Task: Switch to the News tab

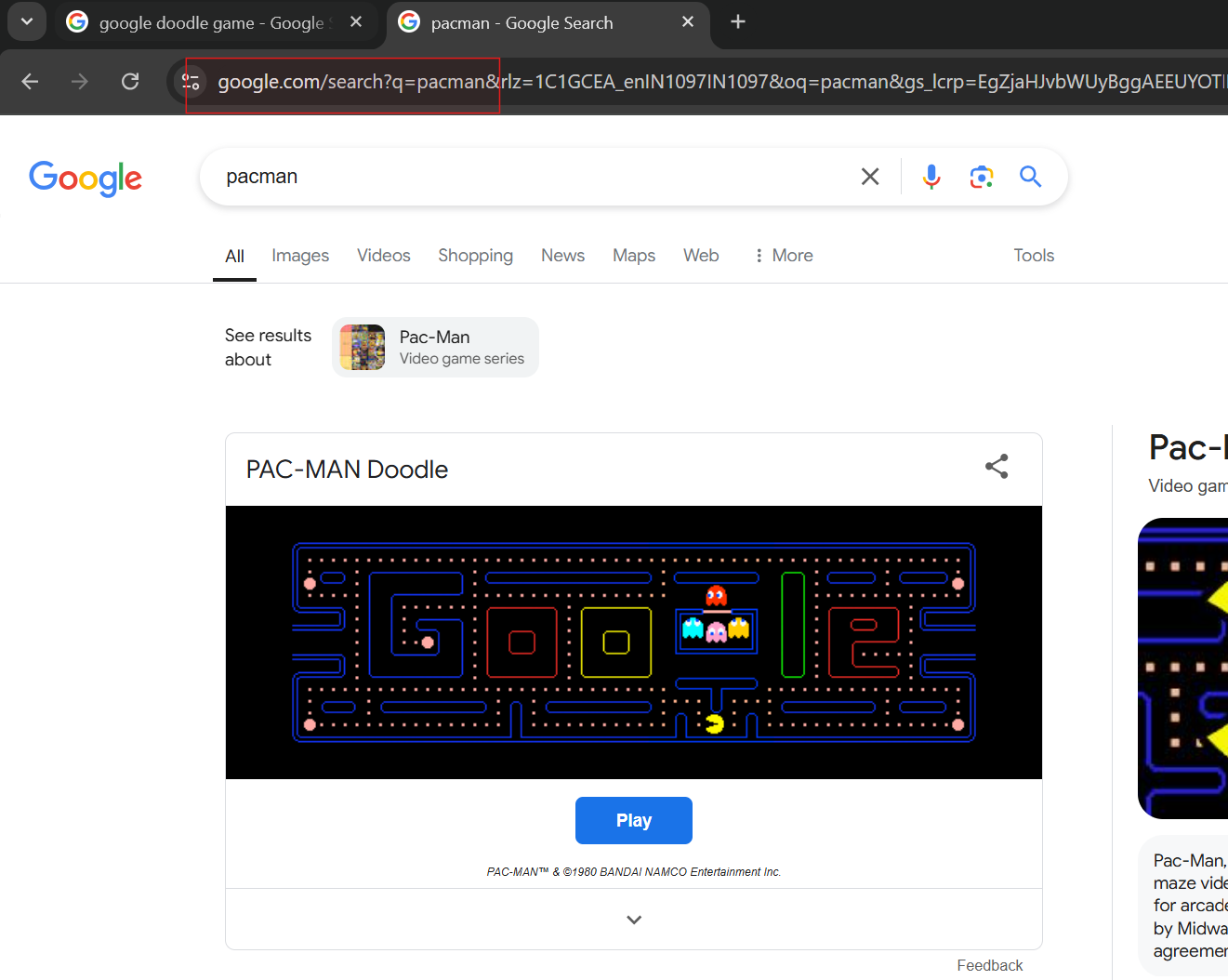Action: [563, 256]
